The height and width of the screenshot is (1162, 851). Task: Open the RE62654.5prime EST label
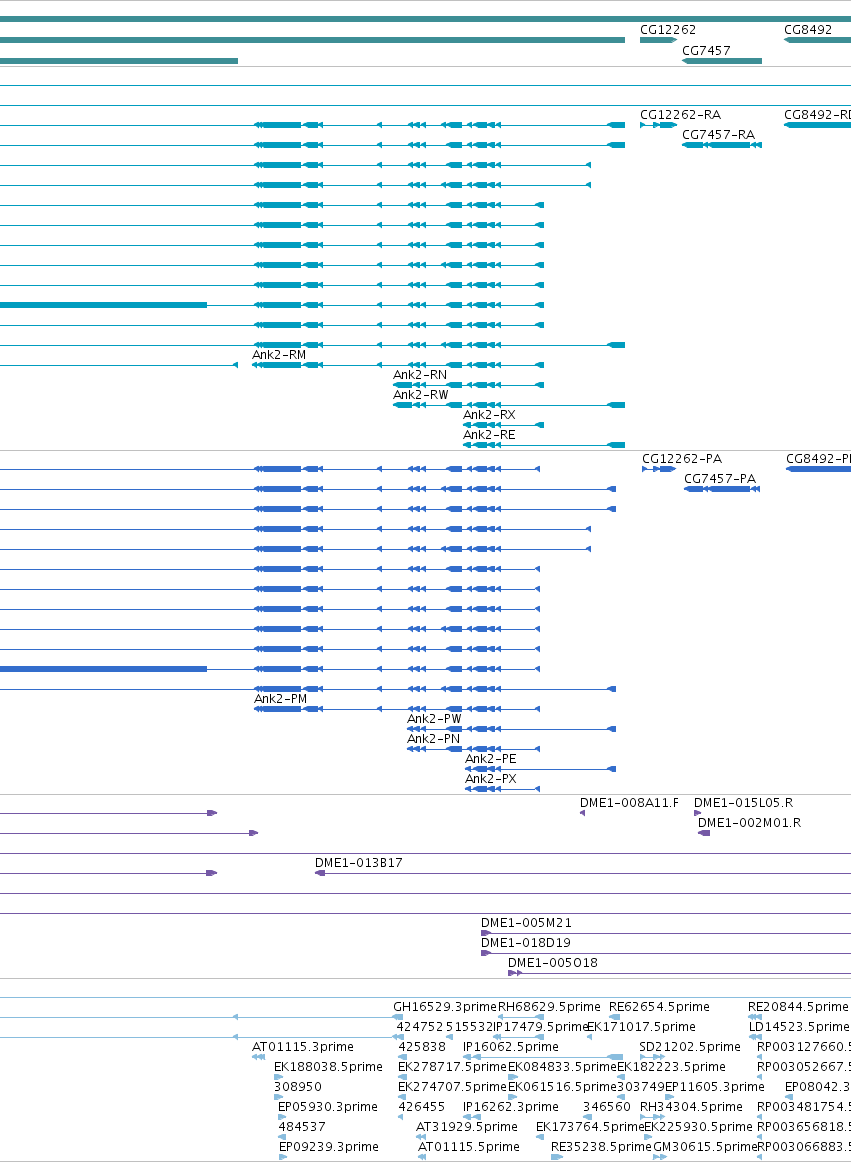click(659, 1007)
